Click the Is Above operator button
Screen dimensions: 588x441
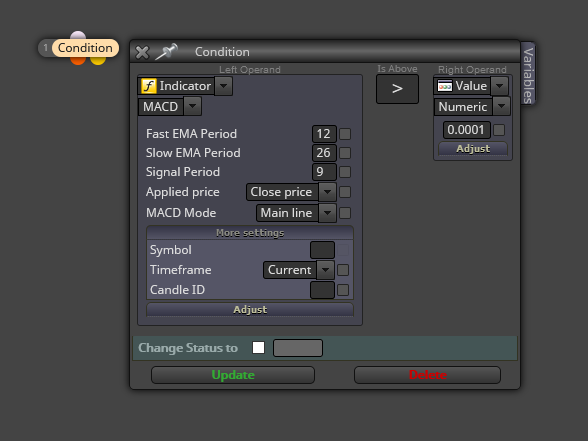click(x=397, y=89)
